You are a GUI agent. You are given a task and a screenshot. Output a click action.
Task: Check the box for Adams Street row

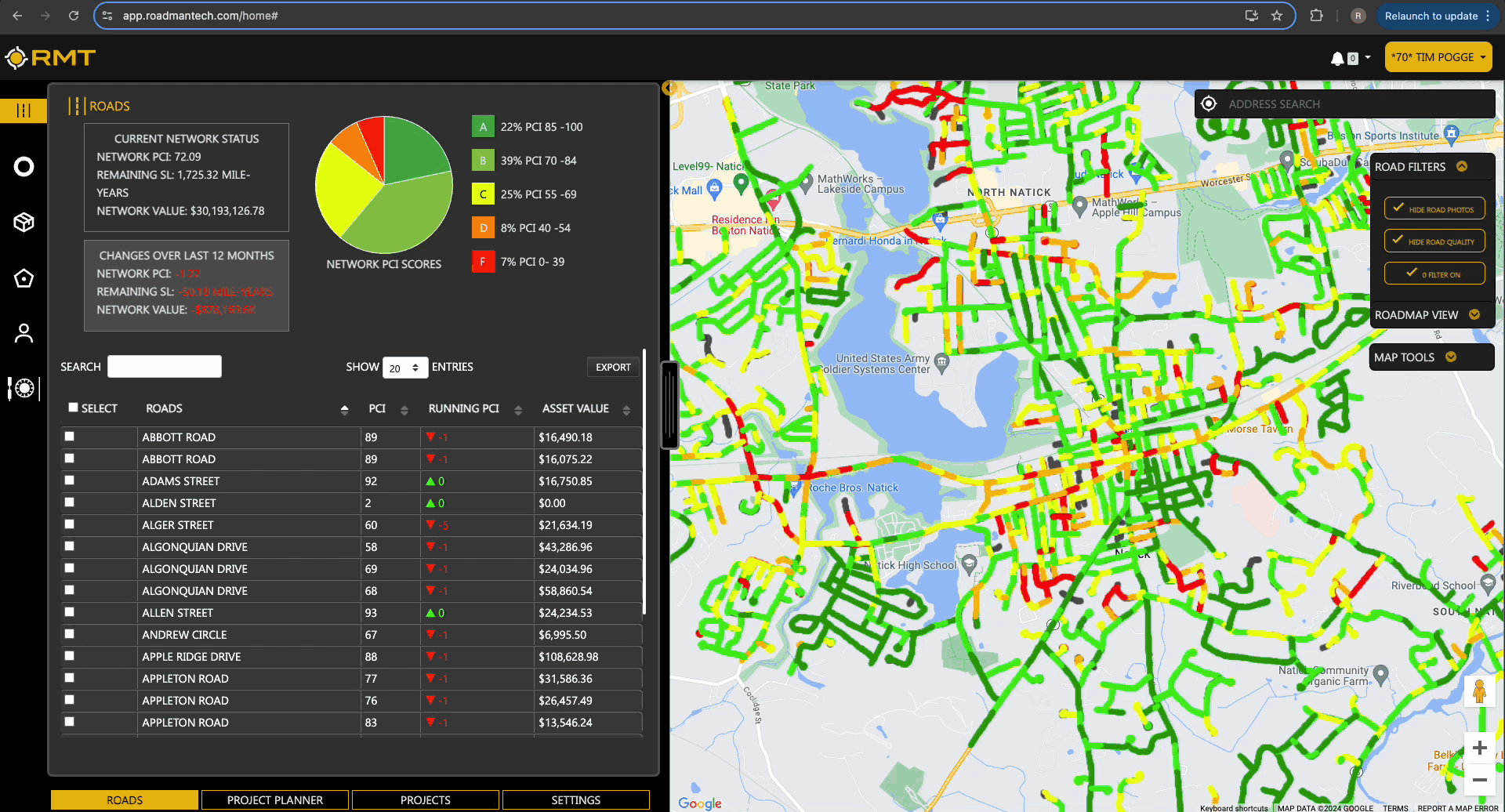70,480
